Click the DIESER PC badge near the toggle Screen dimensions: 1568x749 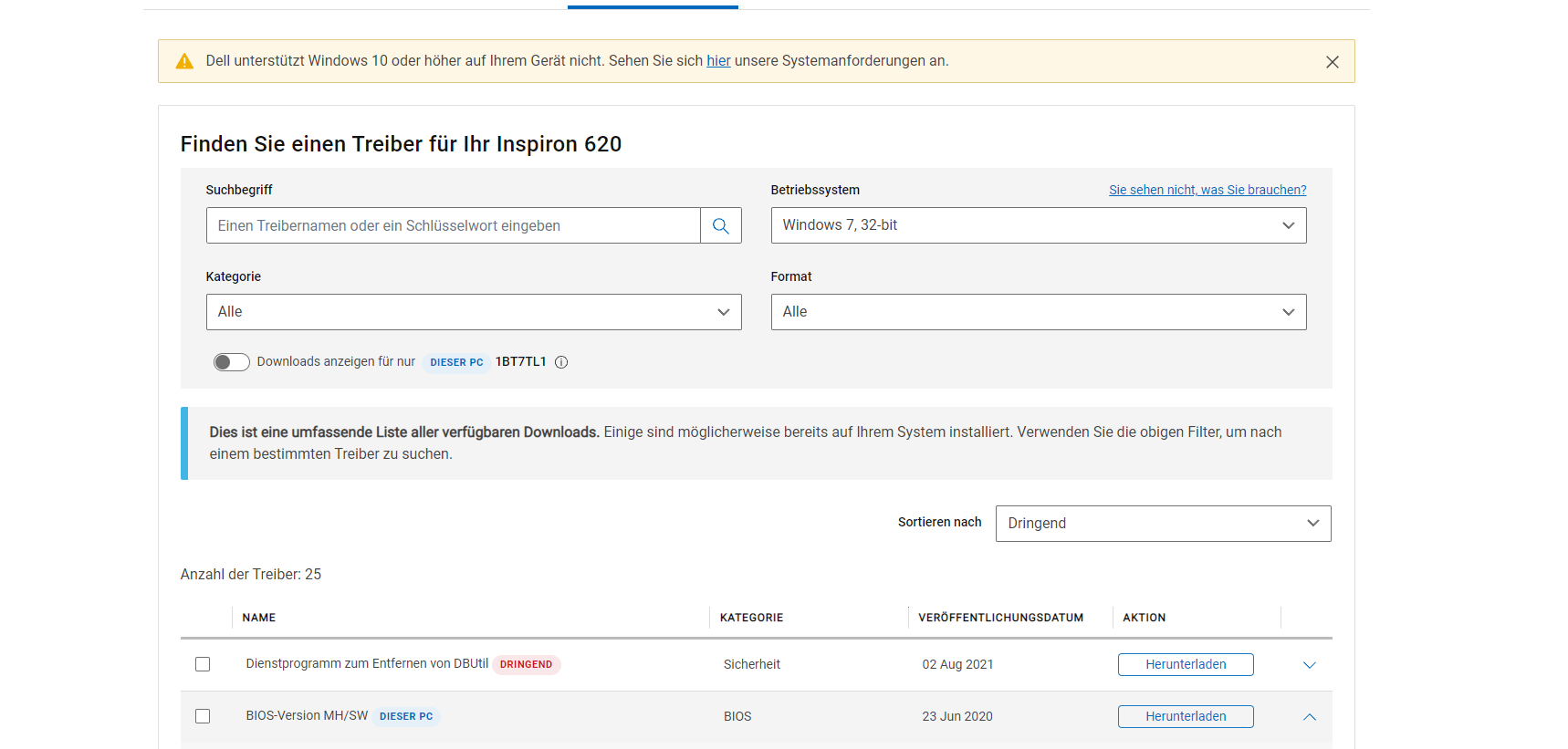[456, 362]
